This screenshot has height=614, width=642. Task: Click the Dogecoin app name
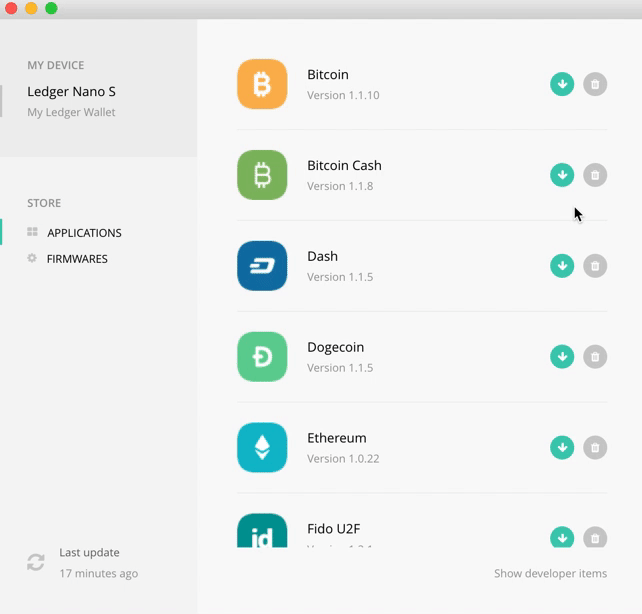pos(335,348)
